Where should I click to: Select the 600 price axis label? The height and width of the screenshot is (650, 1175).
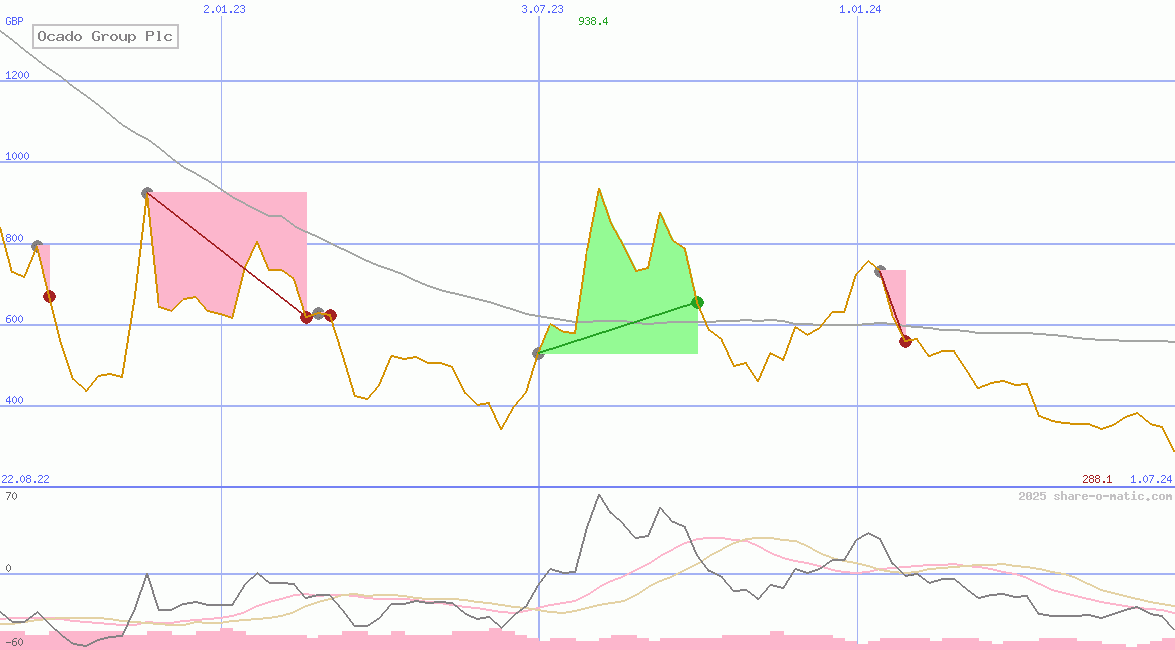click(x=14, y=319)
